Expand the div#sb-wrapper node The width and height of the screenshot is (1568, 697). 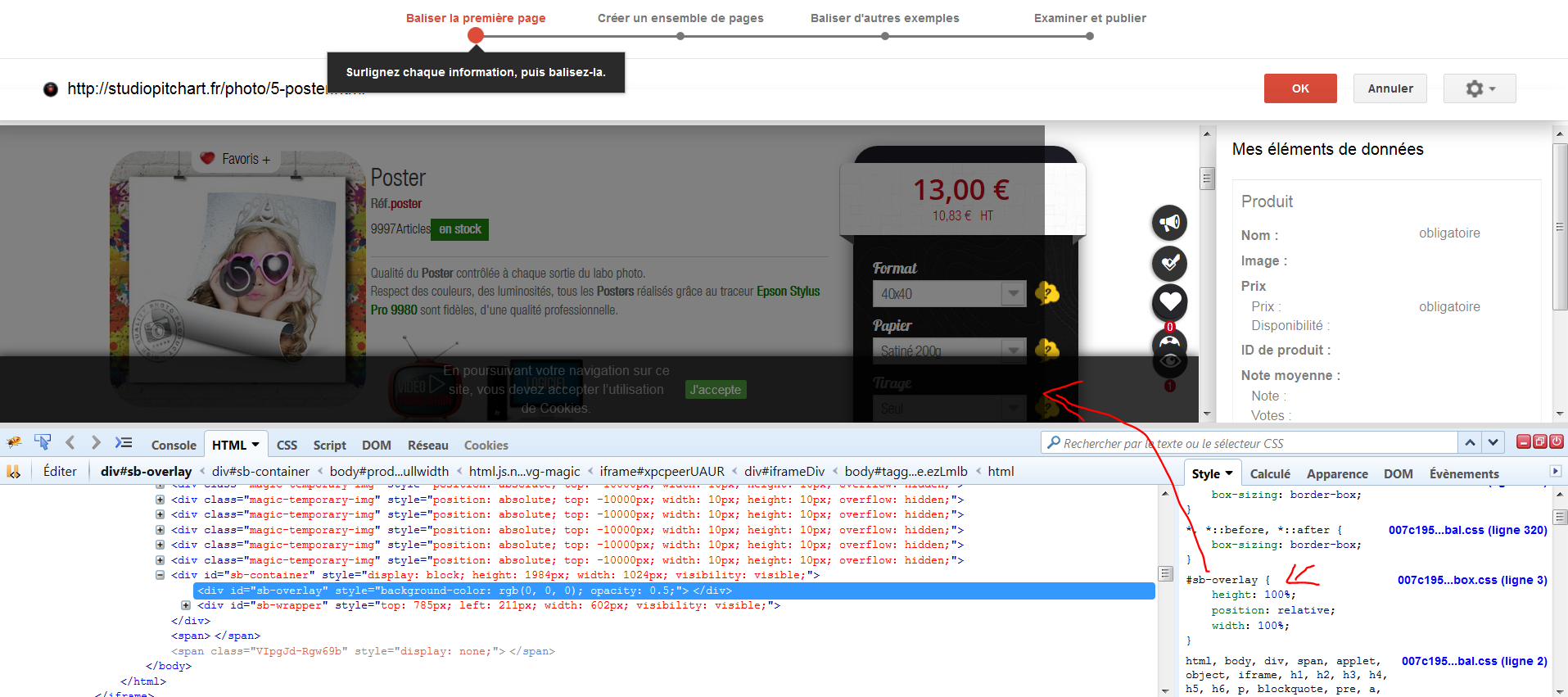tap(186, 605)
